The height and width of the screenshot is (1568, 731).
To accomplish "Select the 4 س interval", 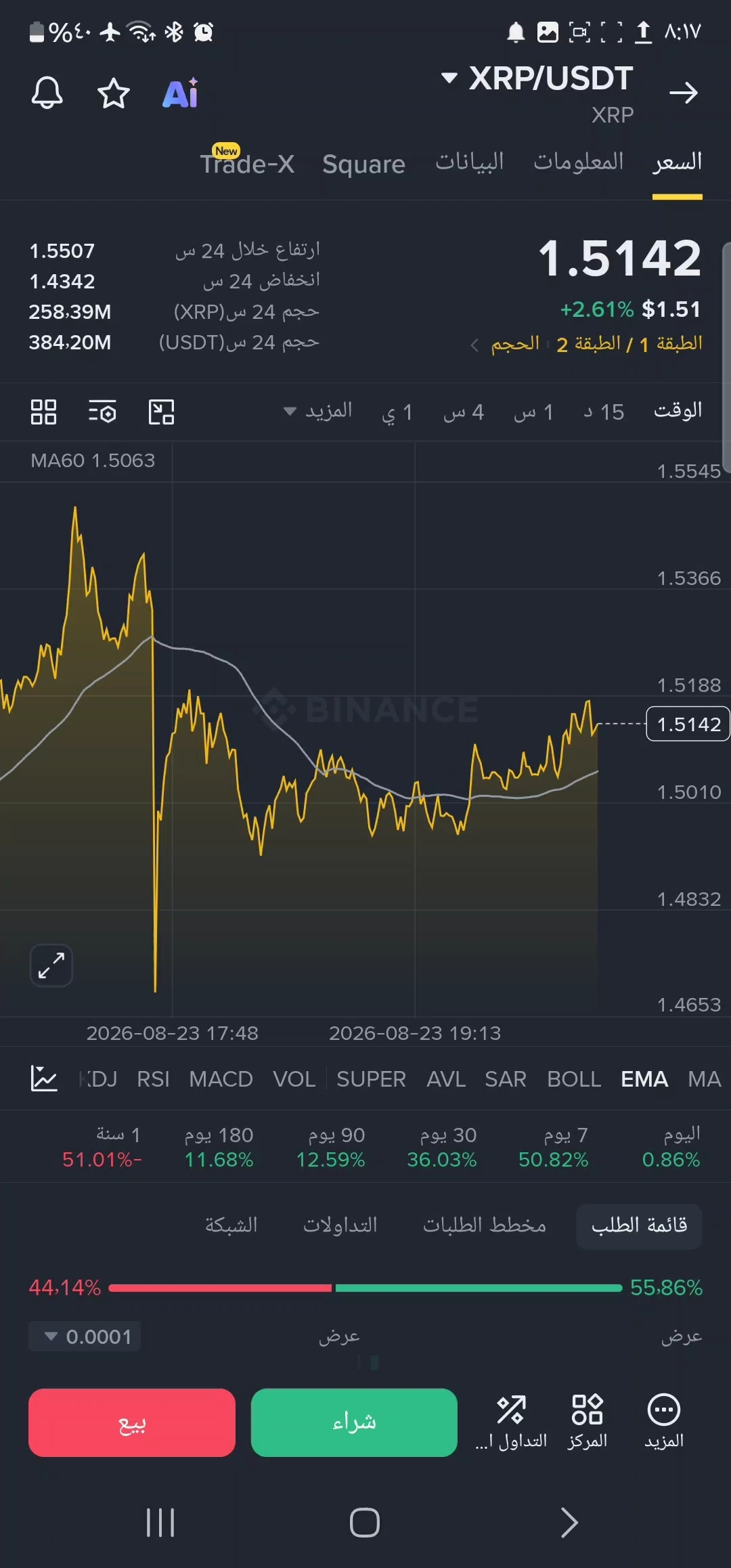I will [x=464, y=412].
